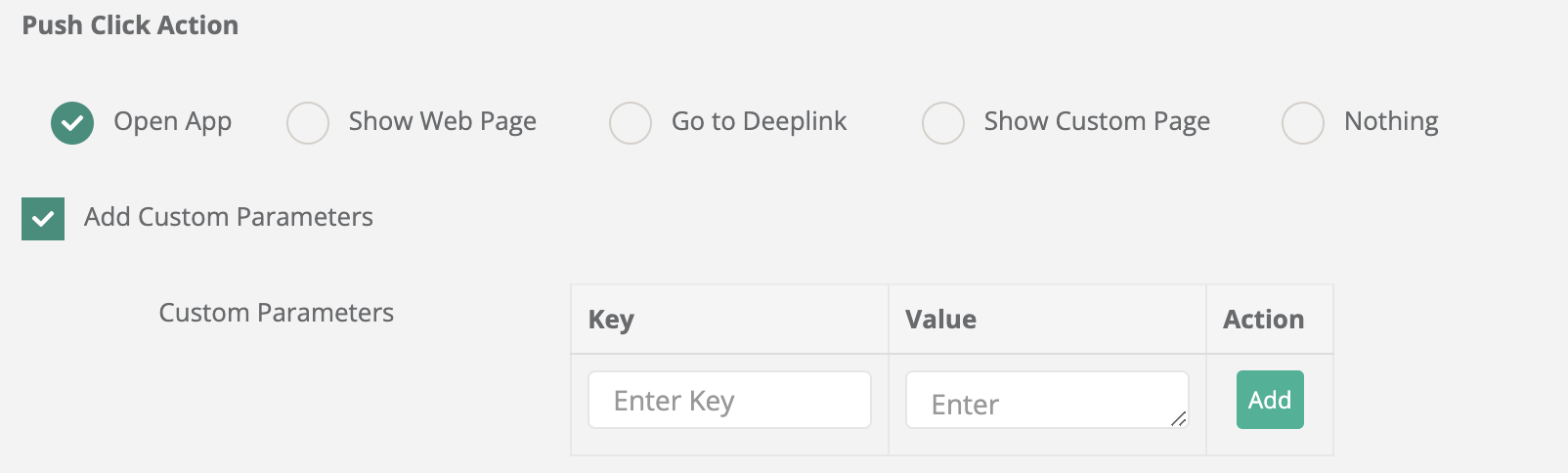1568x473 pixels.
Task: Click the Action column header
Action: pos(1263,320)
